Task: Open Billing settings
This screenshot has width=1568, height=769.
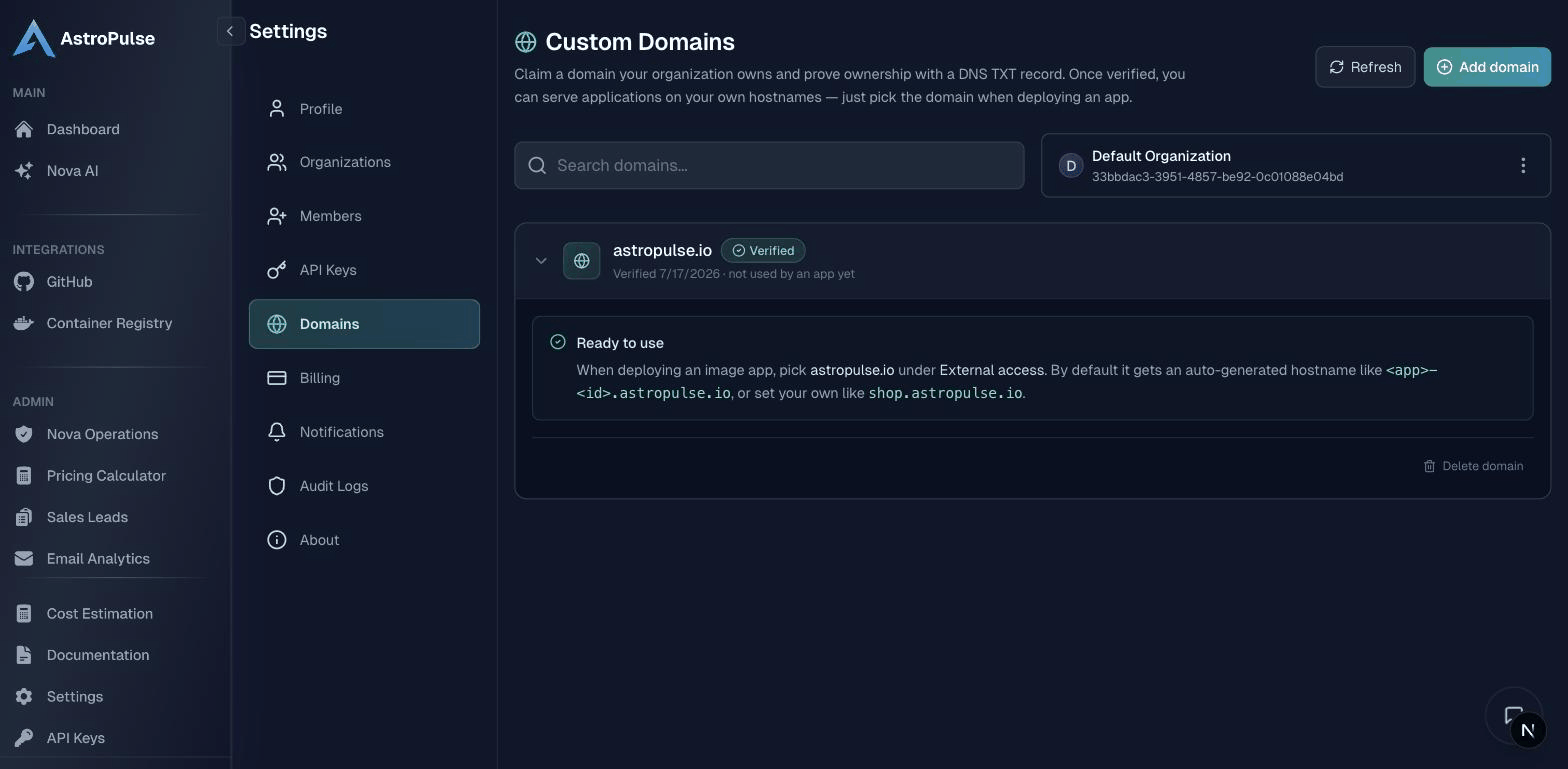Action: 364,378
